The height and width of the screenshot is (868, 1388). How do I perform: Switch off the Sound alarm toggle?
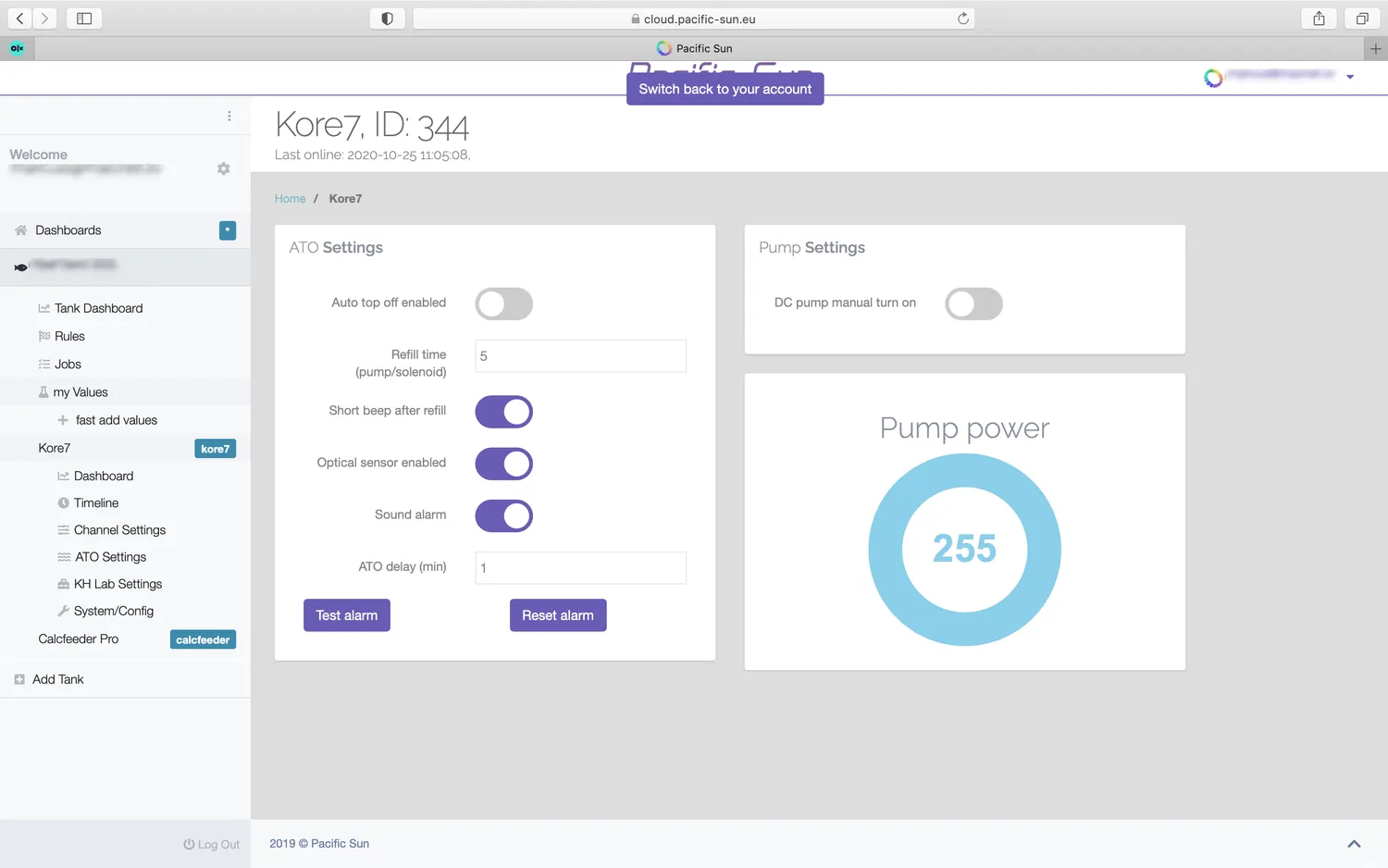pyautogui.click(x=504, y=515)
